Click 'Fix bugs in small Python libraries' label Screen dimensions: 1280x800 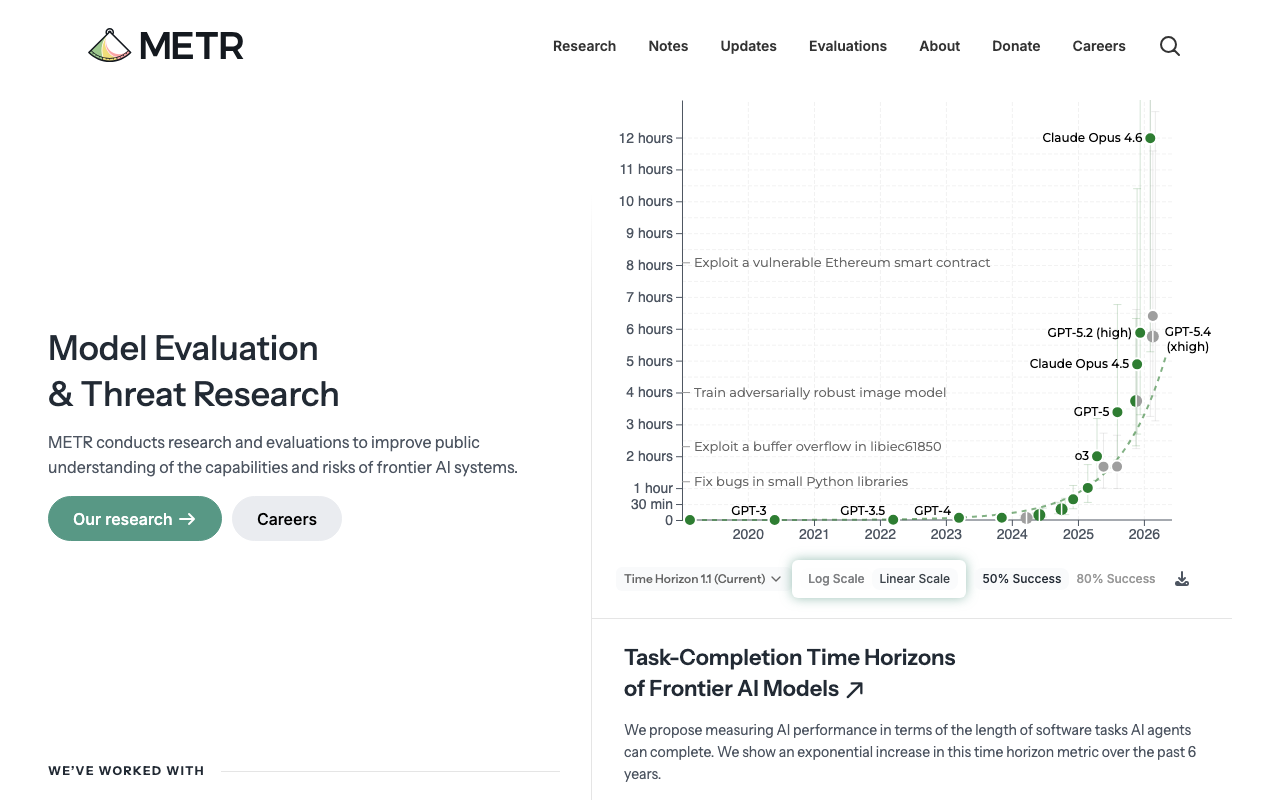click(x=801, y=482)
